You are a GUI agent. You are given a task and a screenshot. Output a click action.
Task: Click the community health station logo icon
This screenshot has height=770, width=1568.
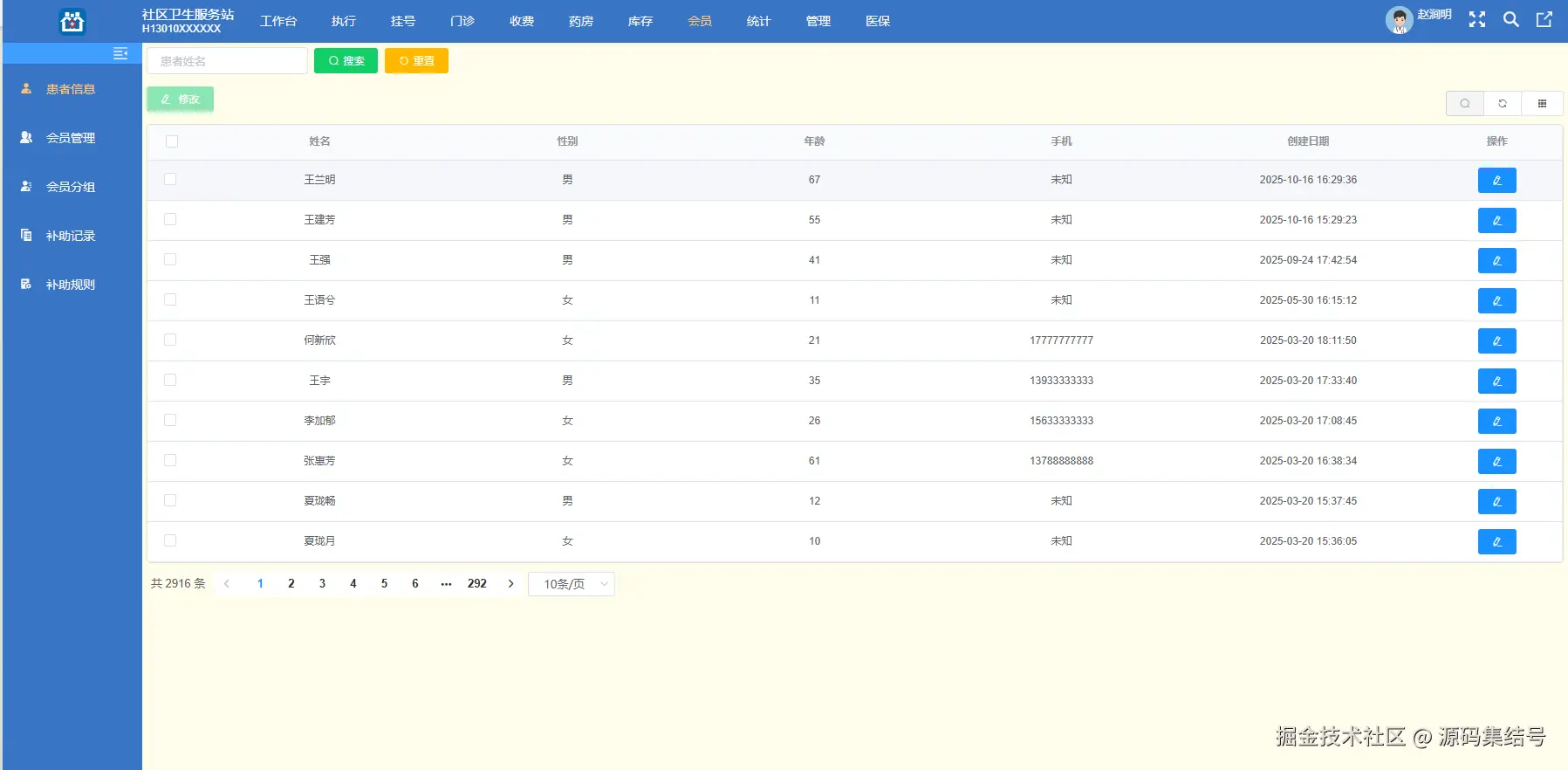click(72, 21)
